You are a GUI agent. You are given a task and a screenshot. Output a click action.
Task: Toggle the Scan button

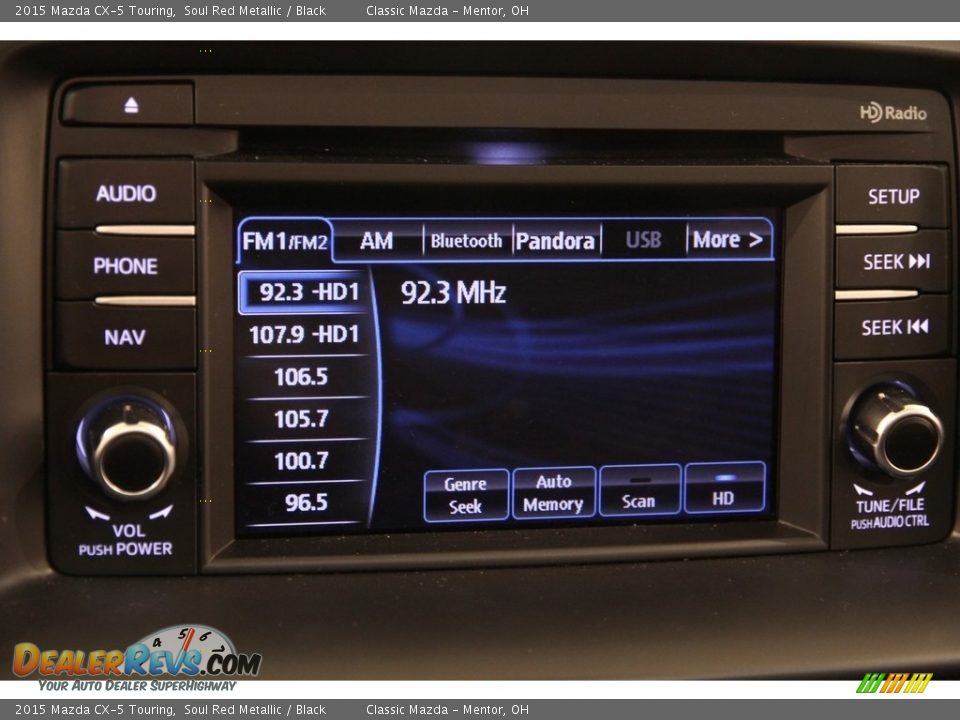pos(639,490)
